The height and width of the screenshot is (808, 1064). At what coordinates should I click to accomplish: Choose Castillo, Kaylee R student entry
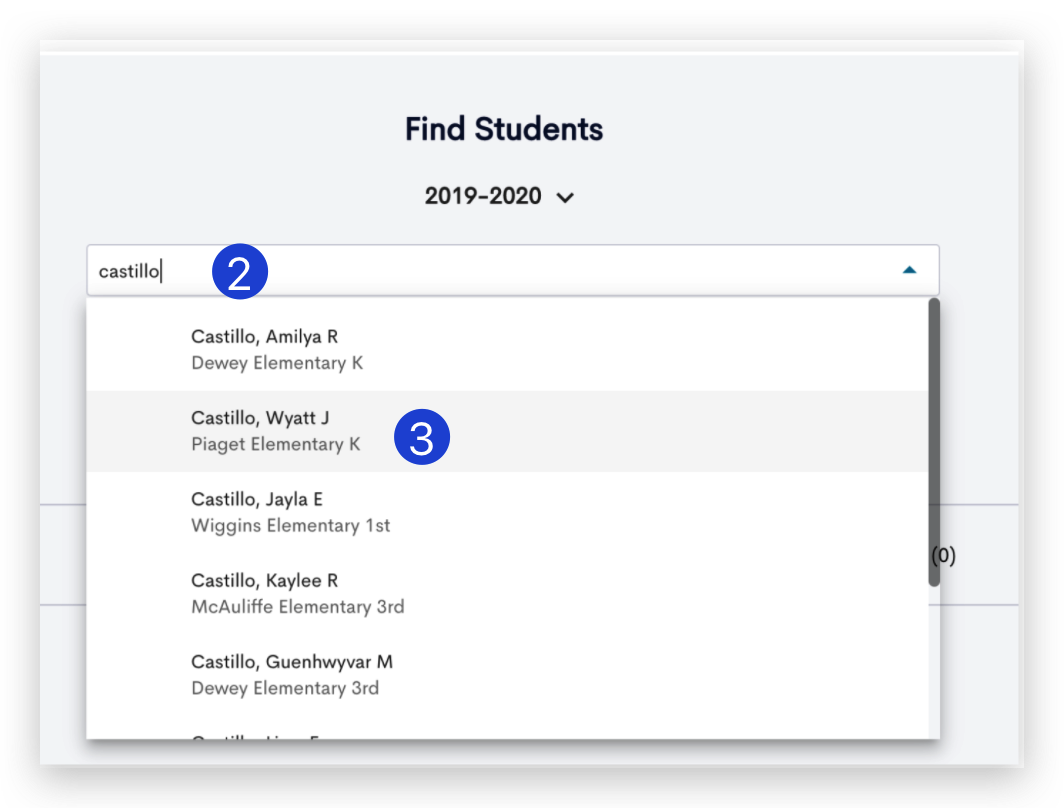(x=507, y=594)
